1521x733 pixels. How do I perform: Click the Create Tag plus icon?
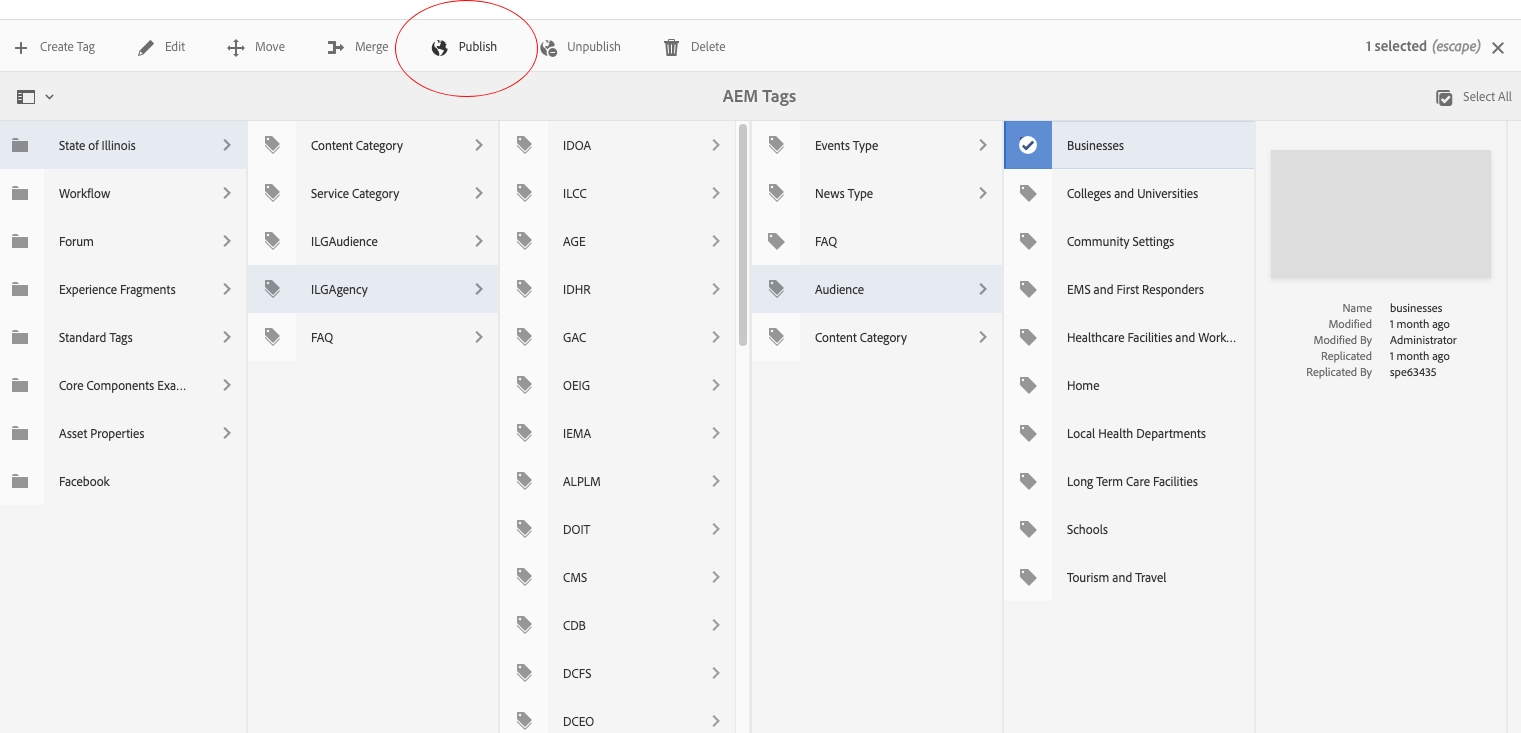(21, 47)
